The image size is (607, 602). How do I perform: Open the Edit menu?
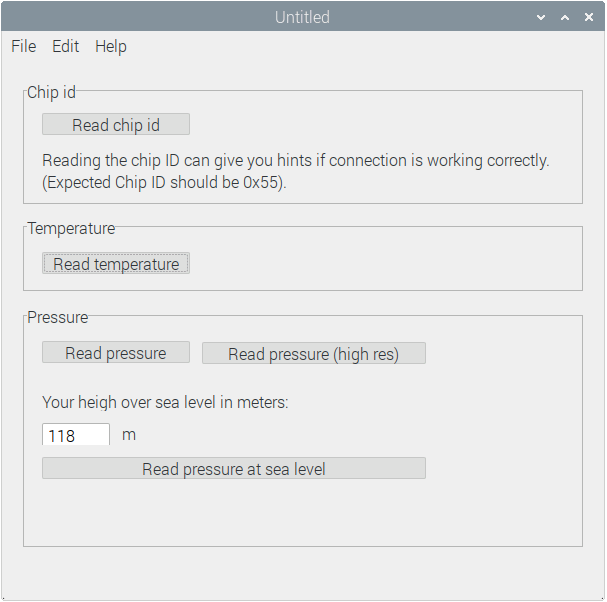66,46
